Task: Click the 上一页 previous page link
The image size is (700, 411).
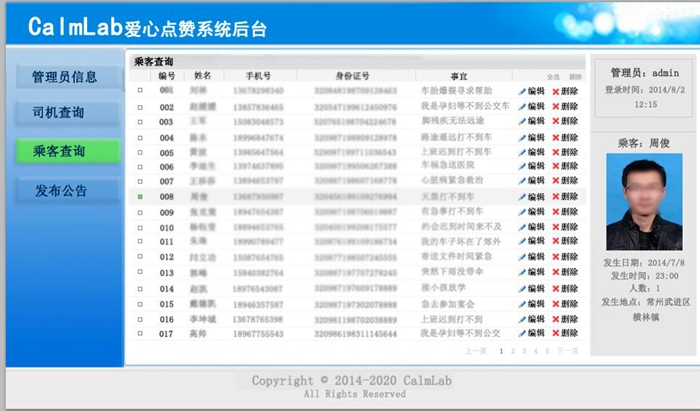Action: click(x=476, y=351)
